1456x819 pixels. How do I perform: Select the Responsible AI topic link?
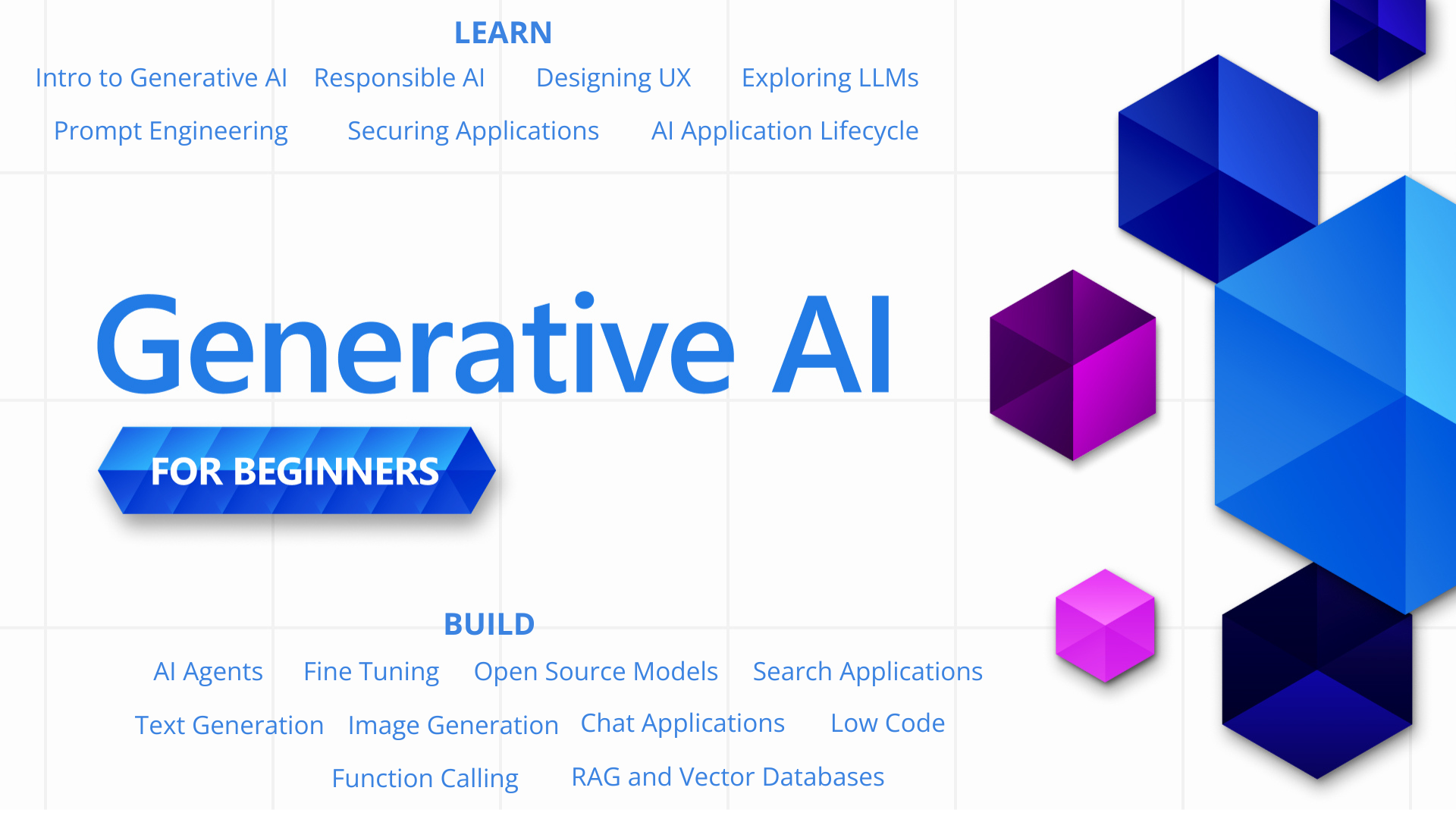tap(398, 76)
